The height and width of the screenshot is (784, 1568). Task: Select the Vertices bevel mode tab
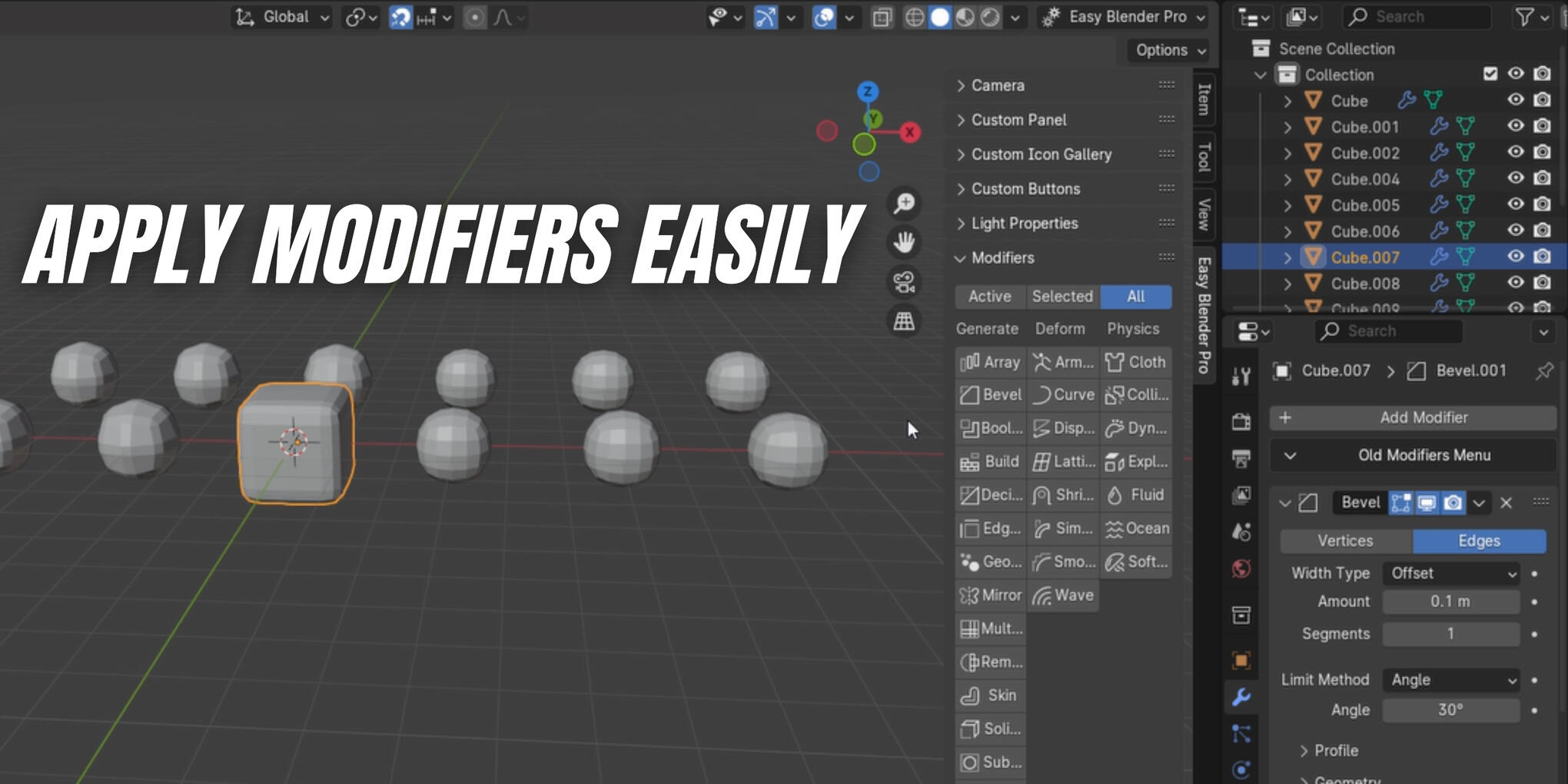(x=1345, y=541)
